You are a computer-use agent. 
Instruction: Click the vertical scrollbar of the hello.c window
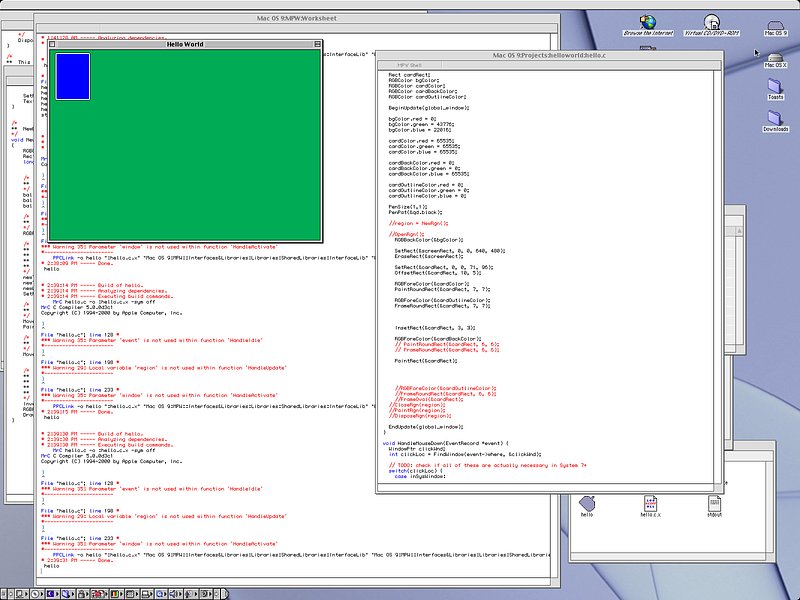pyautogui.click(x=718, y=276)
